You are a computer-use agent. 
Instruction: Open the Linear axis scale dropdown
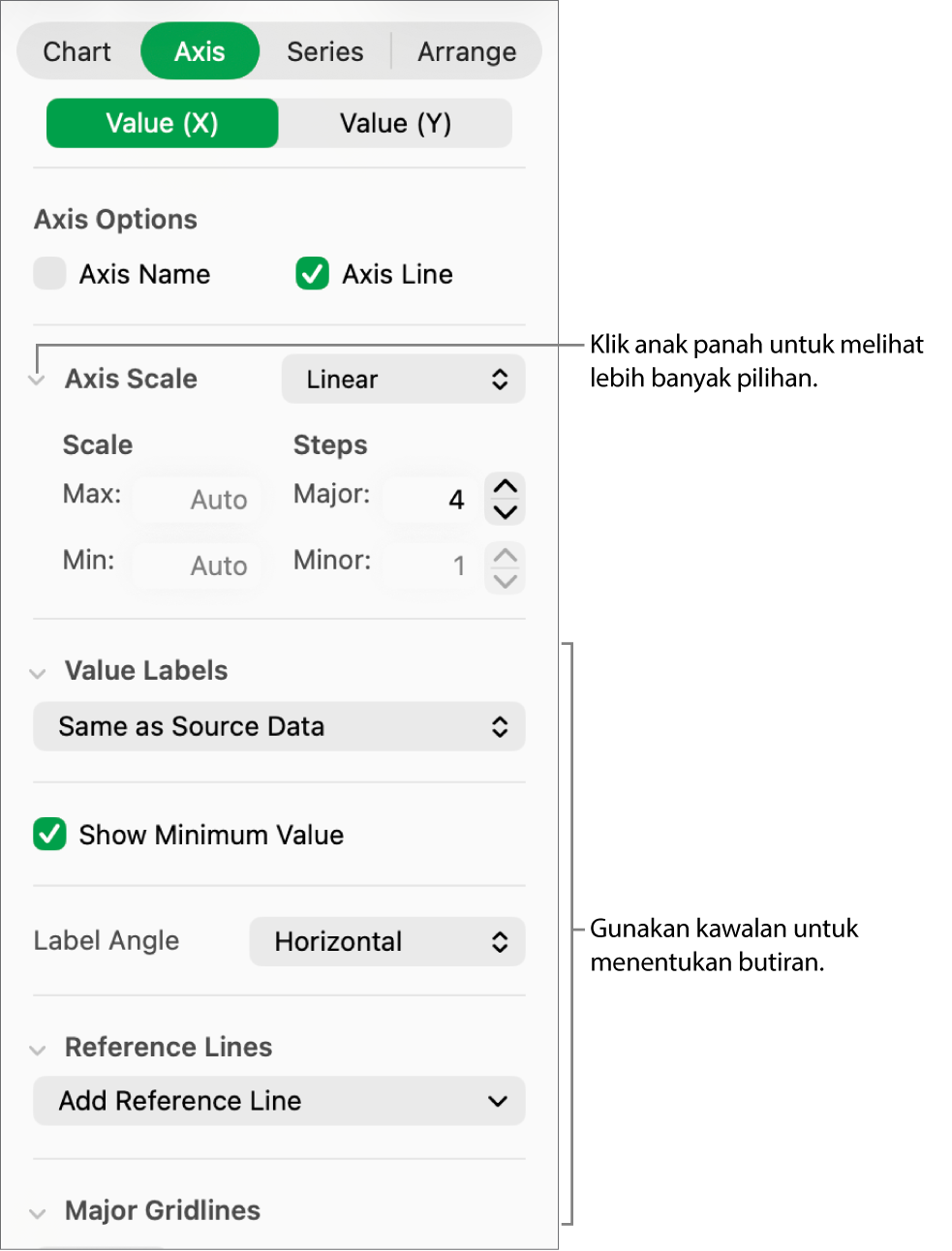coord(403,380)
